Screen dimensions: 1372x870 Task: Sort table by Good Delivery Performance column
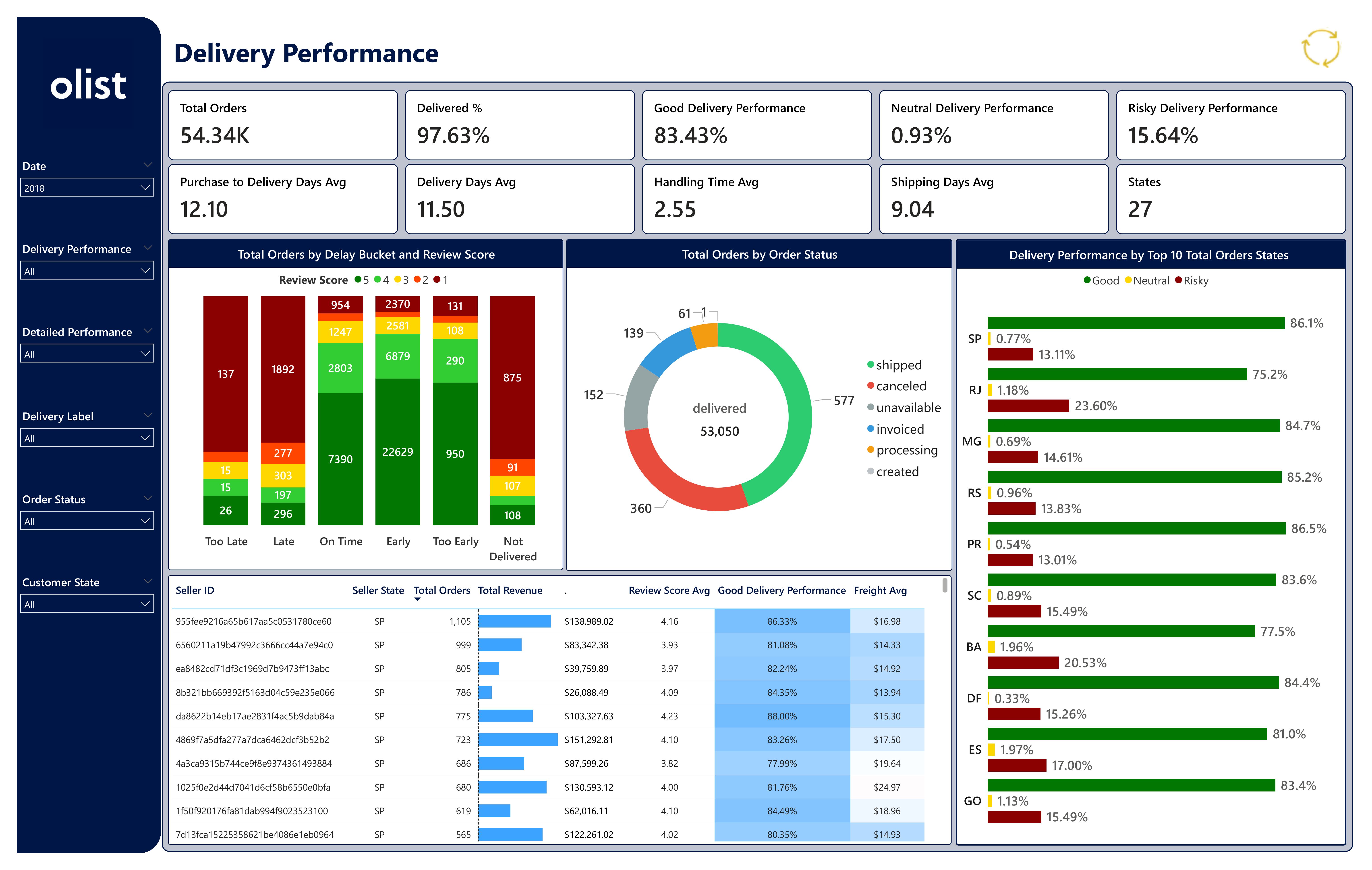point(781,590)
